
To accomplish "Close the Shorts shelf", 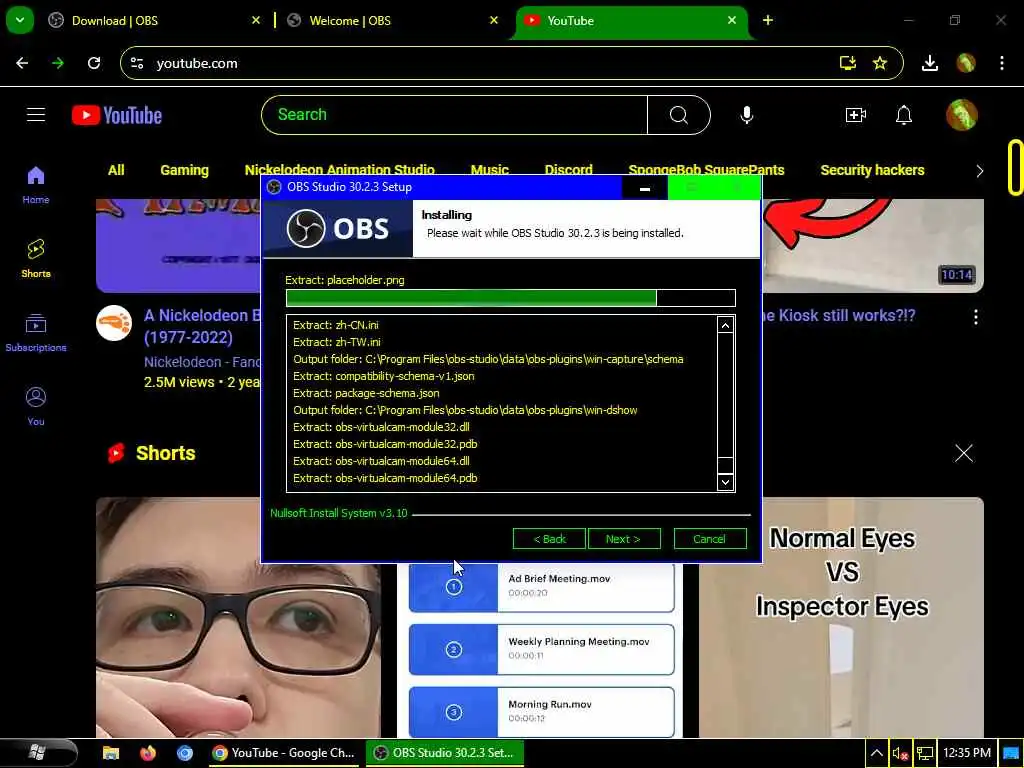I will click(964, 453).
